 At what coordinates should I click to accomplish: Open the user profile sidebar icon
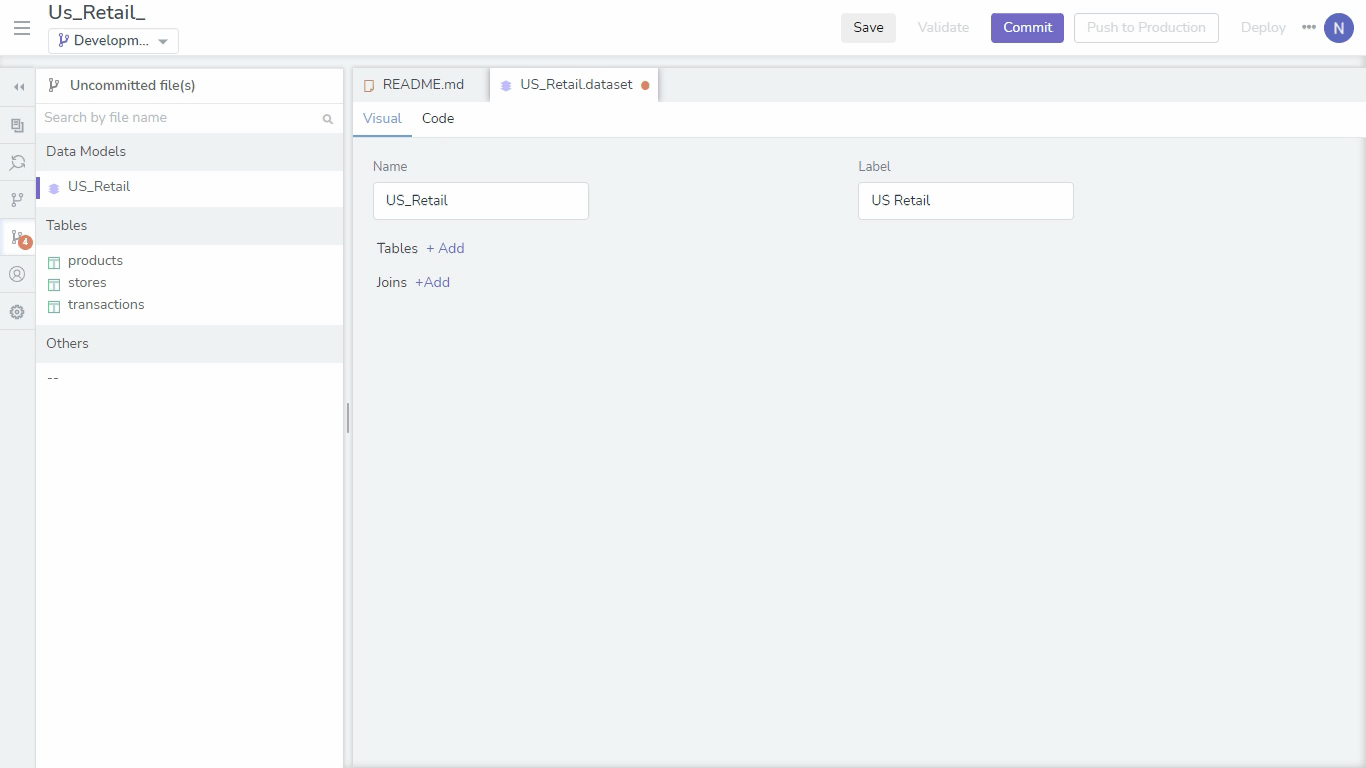pos(17,274)
